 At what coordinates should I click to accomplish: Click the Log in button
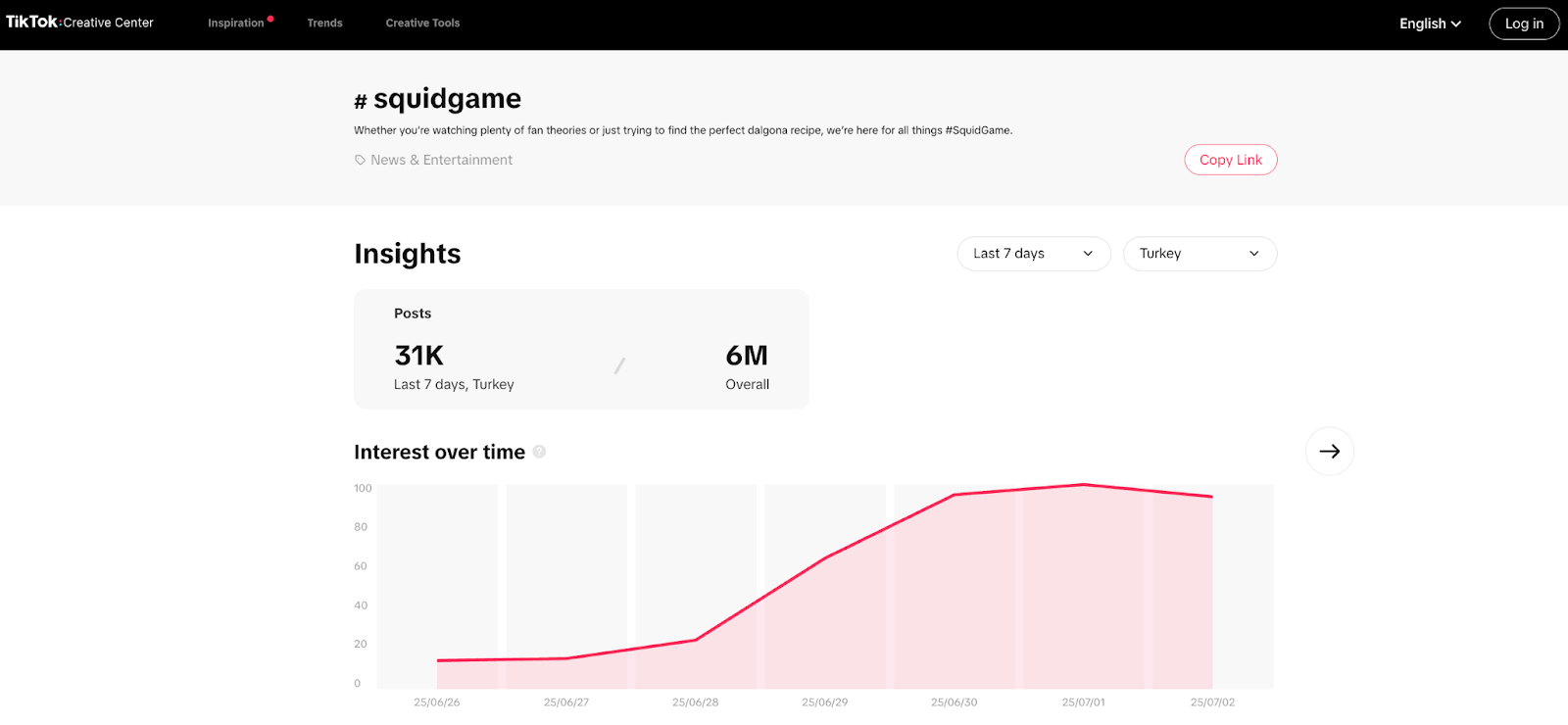click(x=1524, y=24)
